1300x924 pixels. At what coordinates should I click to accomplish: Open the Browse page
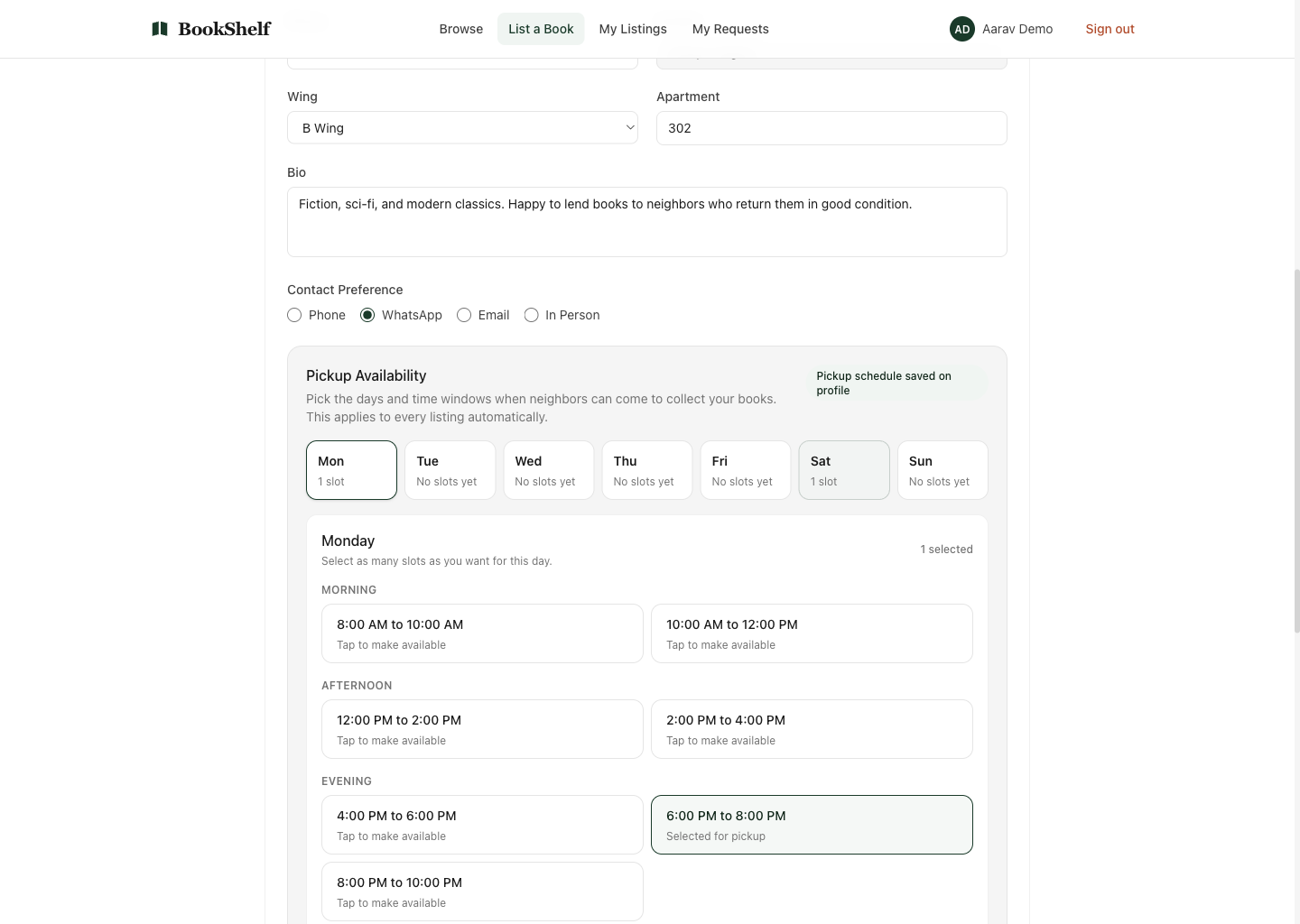(x=460, y=29)
